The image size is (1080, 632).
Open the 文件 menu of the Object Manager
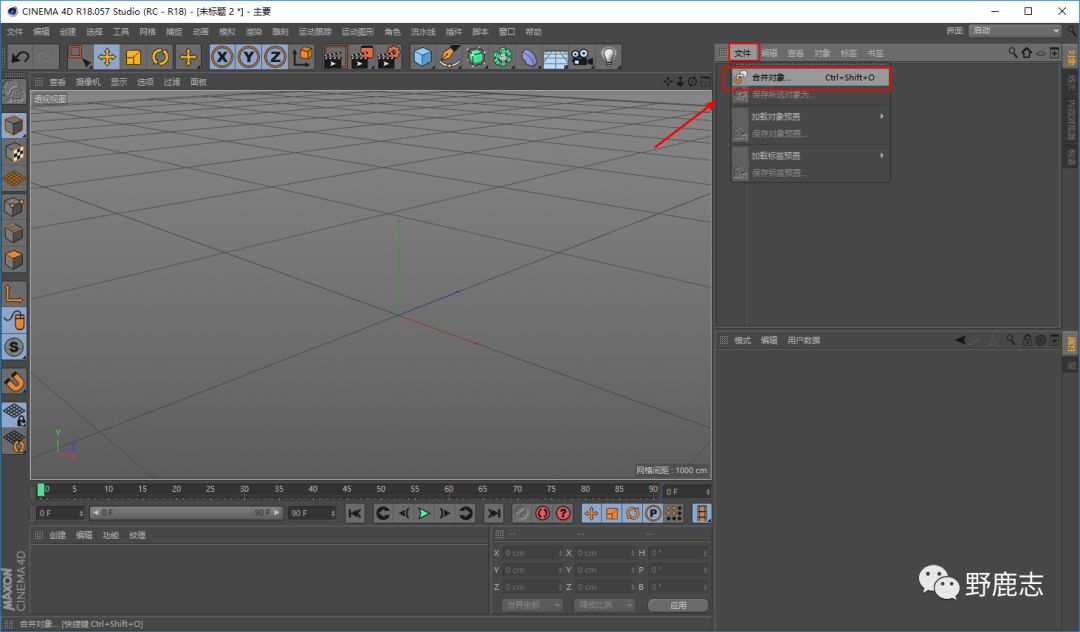pos(742,53)
